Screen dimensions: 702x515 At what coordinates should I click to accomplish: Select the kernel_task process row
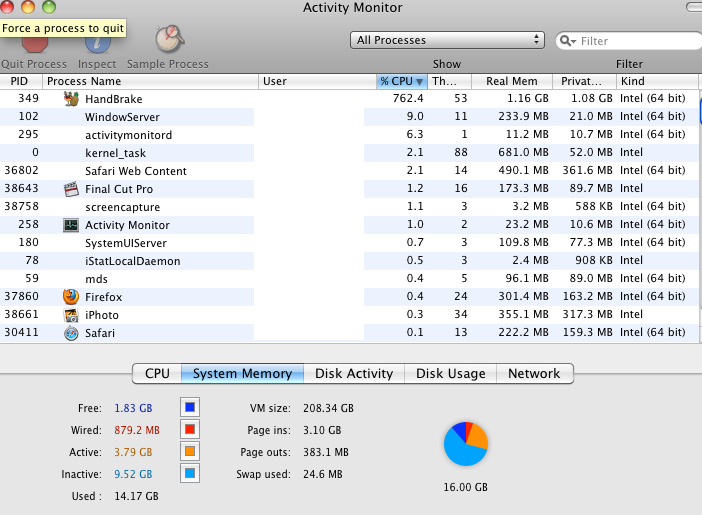tap(349, 152)
